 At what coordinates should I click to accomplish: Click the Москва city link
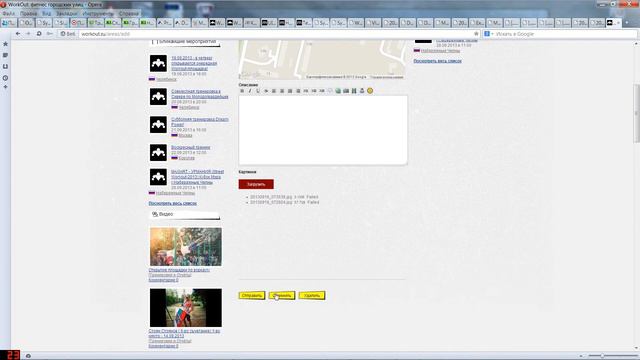[185, 135]
